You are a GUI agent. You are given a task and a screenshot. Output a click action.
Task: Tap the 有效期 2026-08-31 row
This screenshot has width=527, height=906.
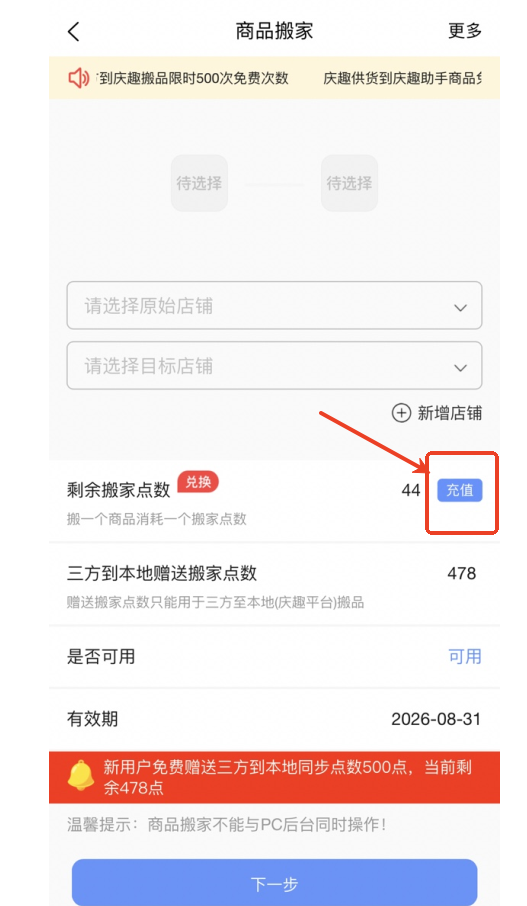[274, 719]
